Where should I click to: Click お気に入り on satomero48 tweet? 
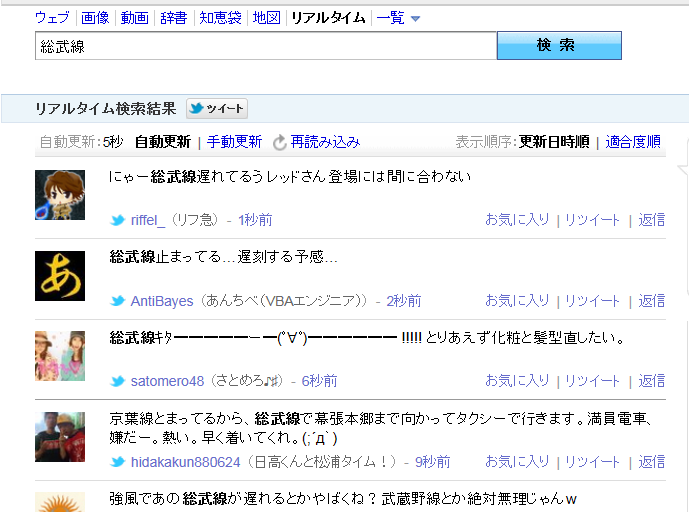[517, 381]
